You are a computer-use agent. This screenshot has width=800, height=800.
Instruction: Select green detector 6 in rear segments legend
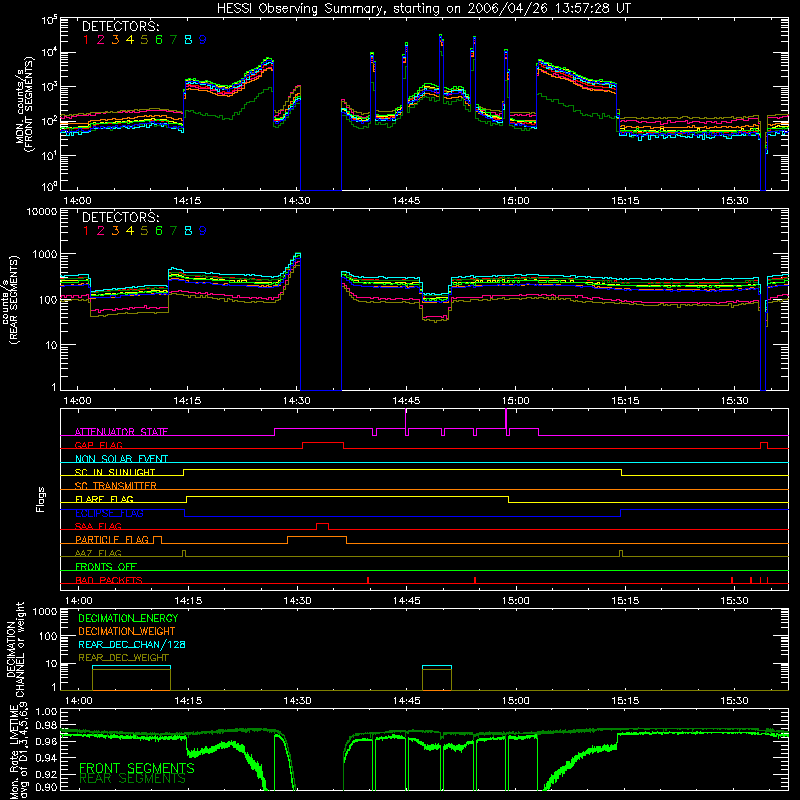point(159,231)
